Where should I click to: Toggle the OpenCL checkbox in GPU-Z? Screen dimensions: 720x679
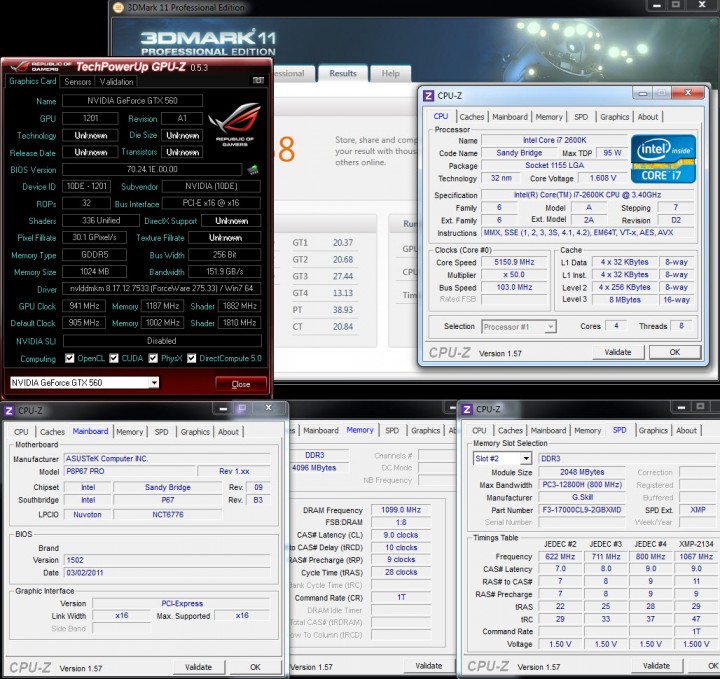(x=69, y=358)
